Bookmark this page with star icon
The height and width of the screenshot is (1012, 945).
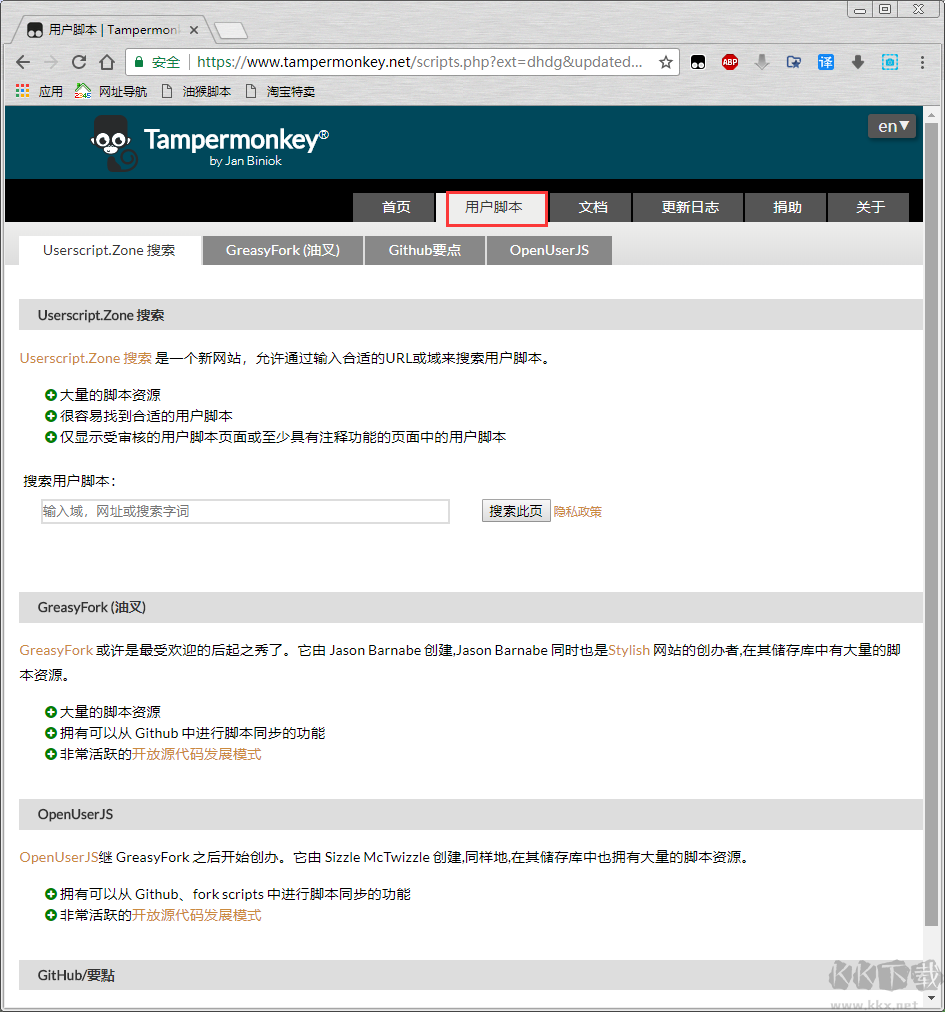(x=666, y=62)
